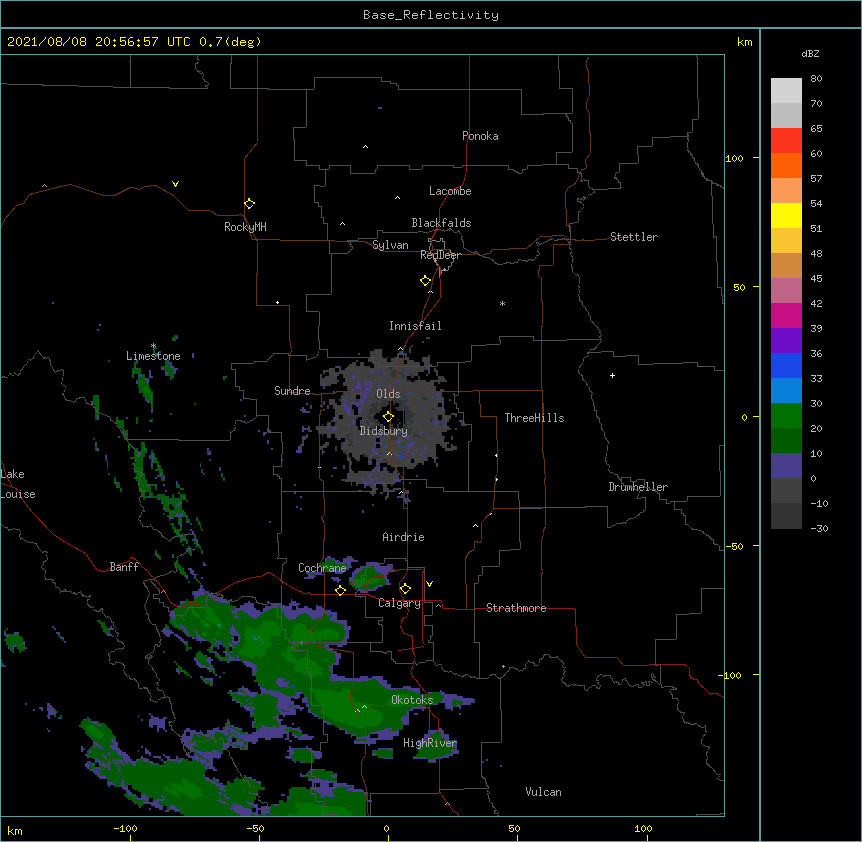Viewport: 862px width, 842px height.
Task: Click the Cochrane city label
Action: (x=322, y=568)
